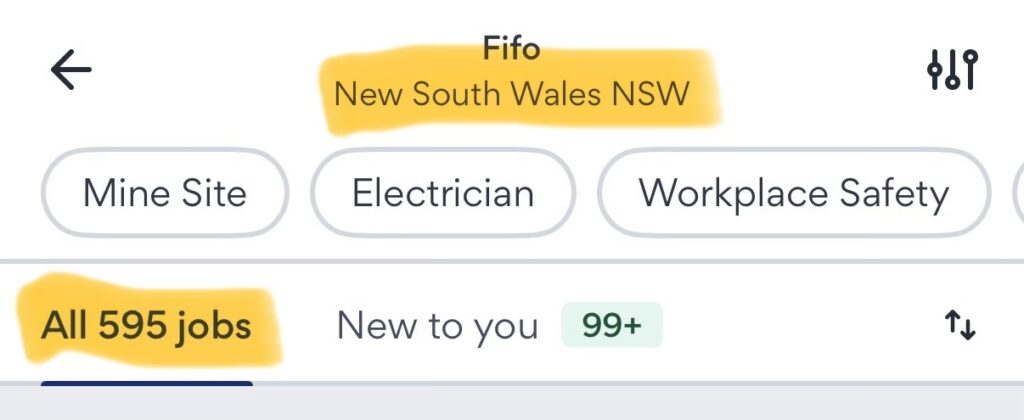Click the green 99+ badge
The width and height of the screenshot is (1024, 420).
click(x=611, y=326)
